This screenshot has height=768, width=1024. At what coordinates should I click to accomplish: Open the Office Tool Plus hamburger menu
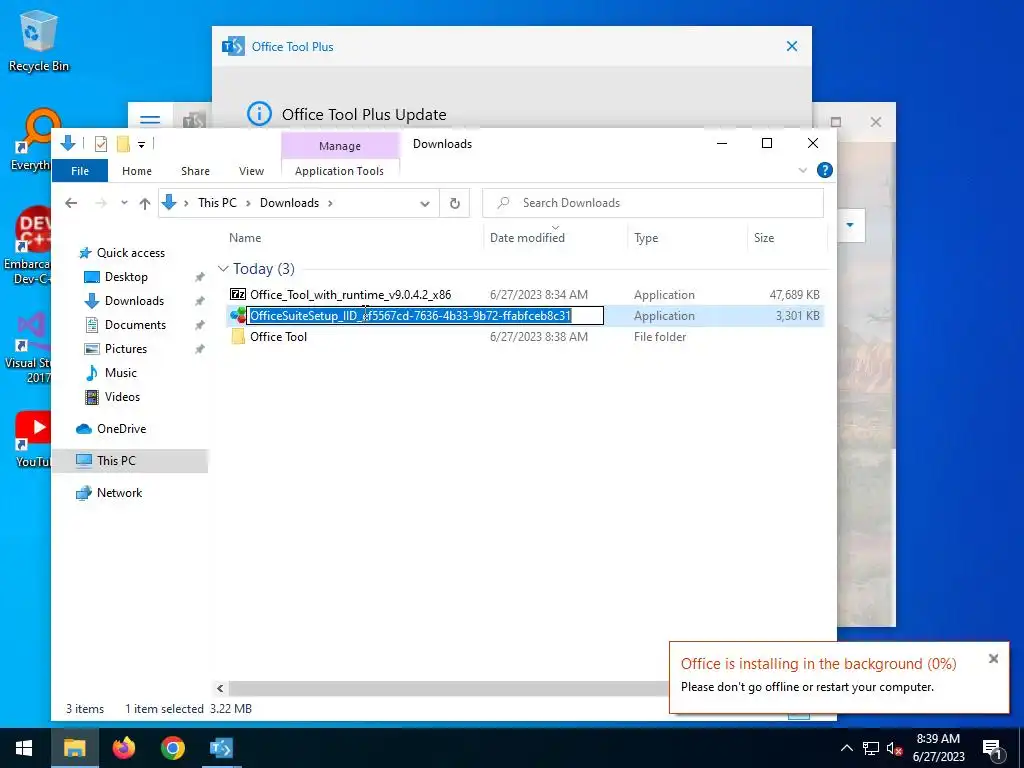click(150, 120)
